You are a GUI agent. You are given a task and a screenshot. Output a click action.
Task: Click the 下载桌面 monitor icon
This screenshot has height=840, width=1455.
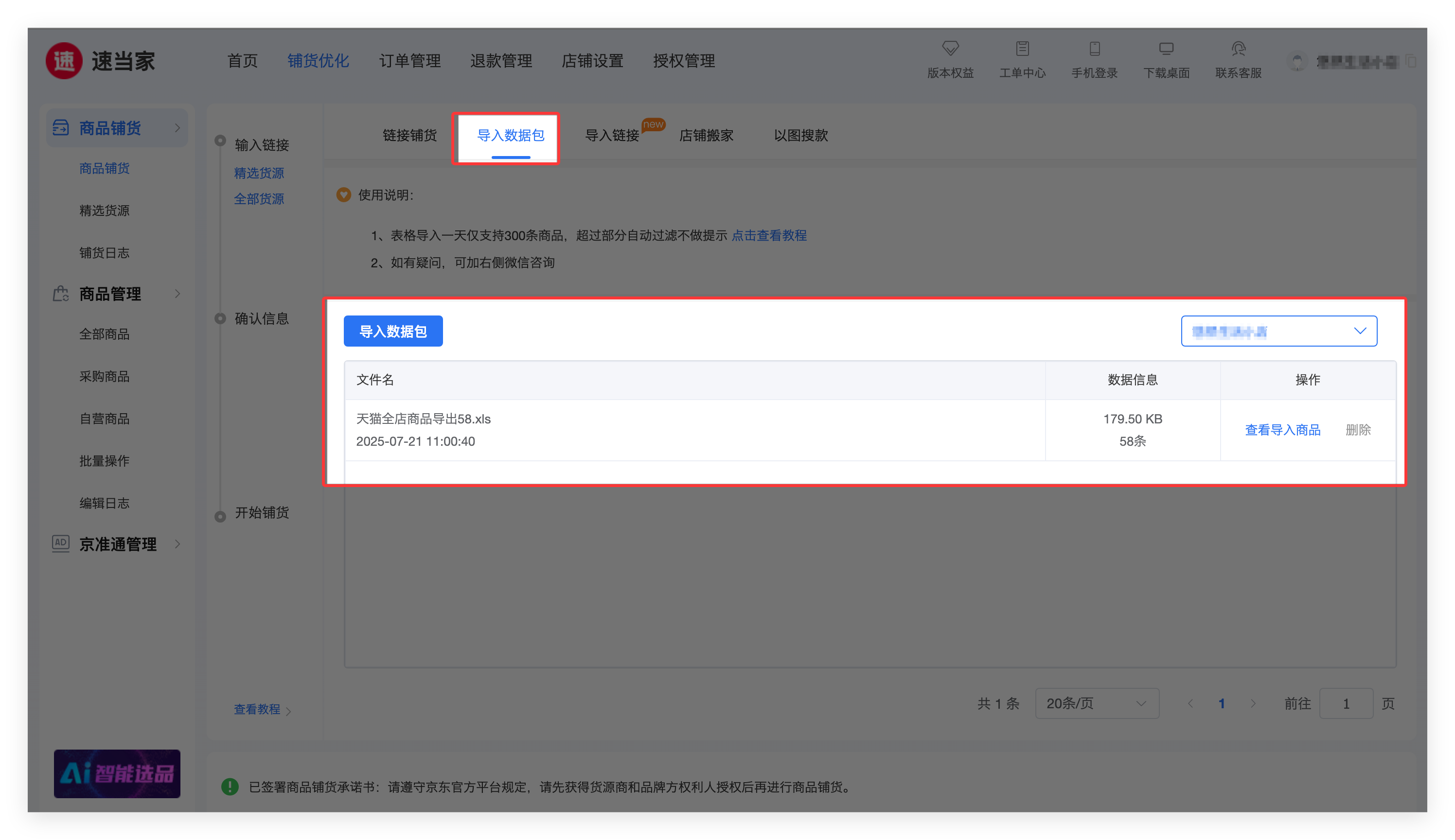(x=1166, y=49)
